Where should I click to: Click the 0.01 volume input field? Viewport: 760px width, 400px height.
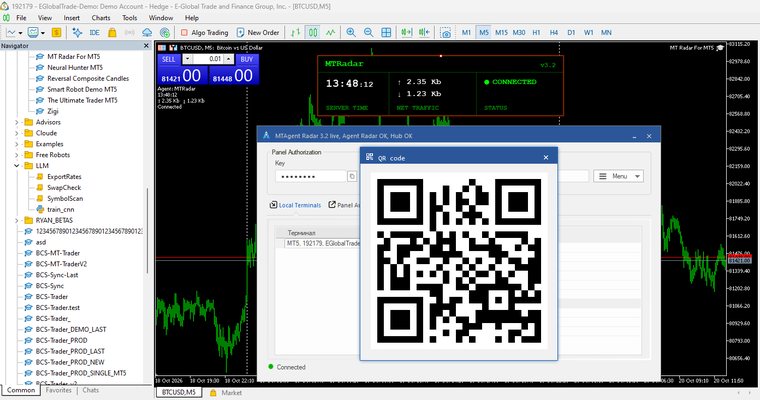click(208, 59)
